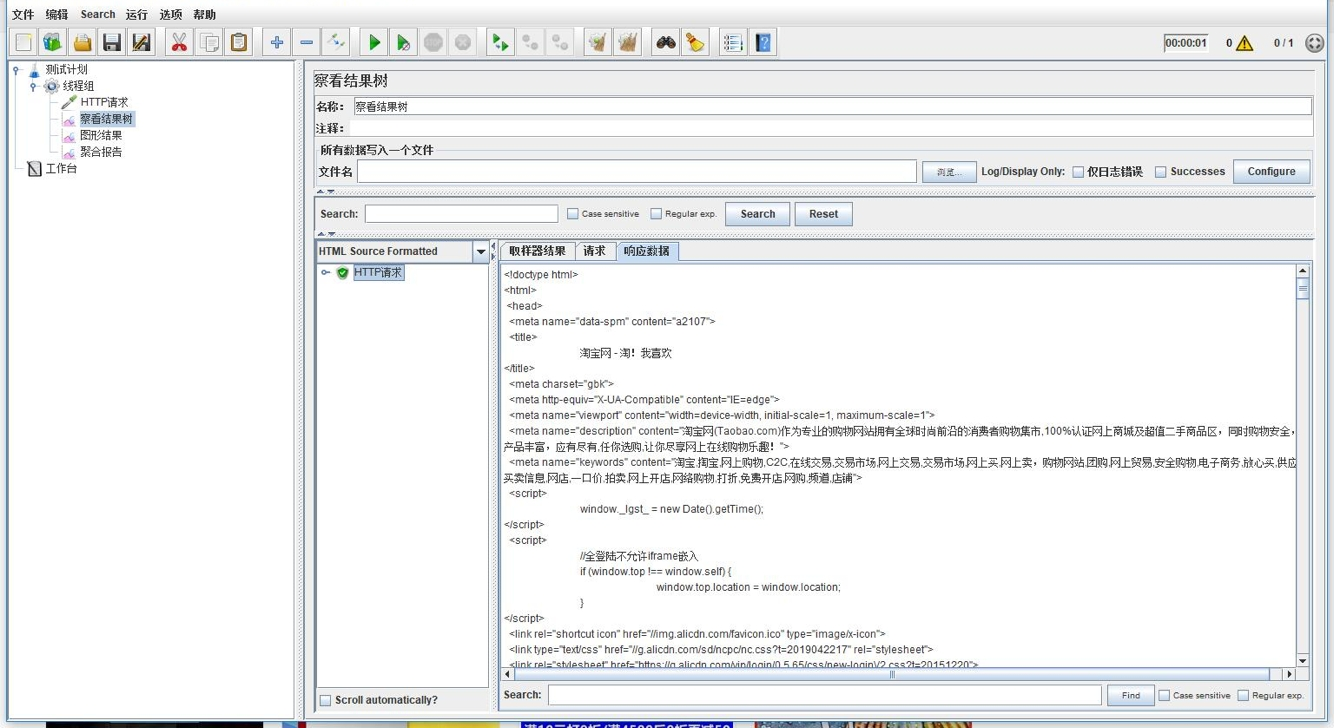This screenshot has width=1334, height=728.
Task: Click the Configure button
Action: pos(1272,172)
